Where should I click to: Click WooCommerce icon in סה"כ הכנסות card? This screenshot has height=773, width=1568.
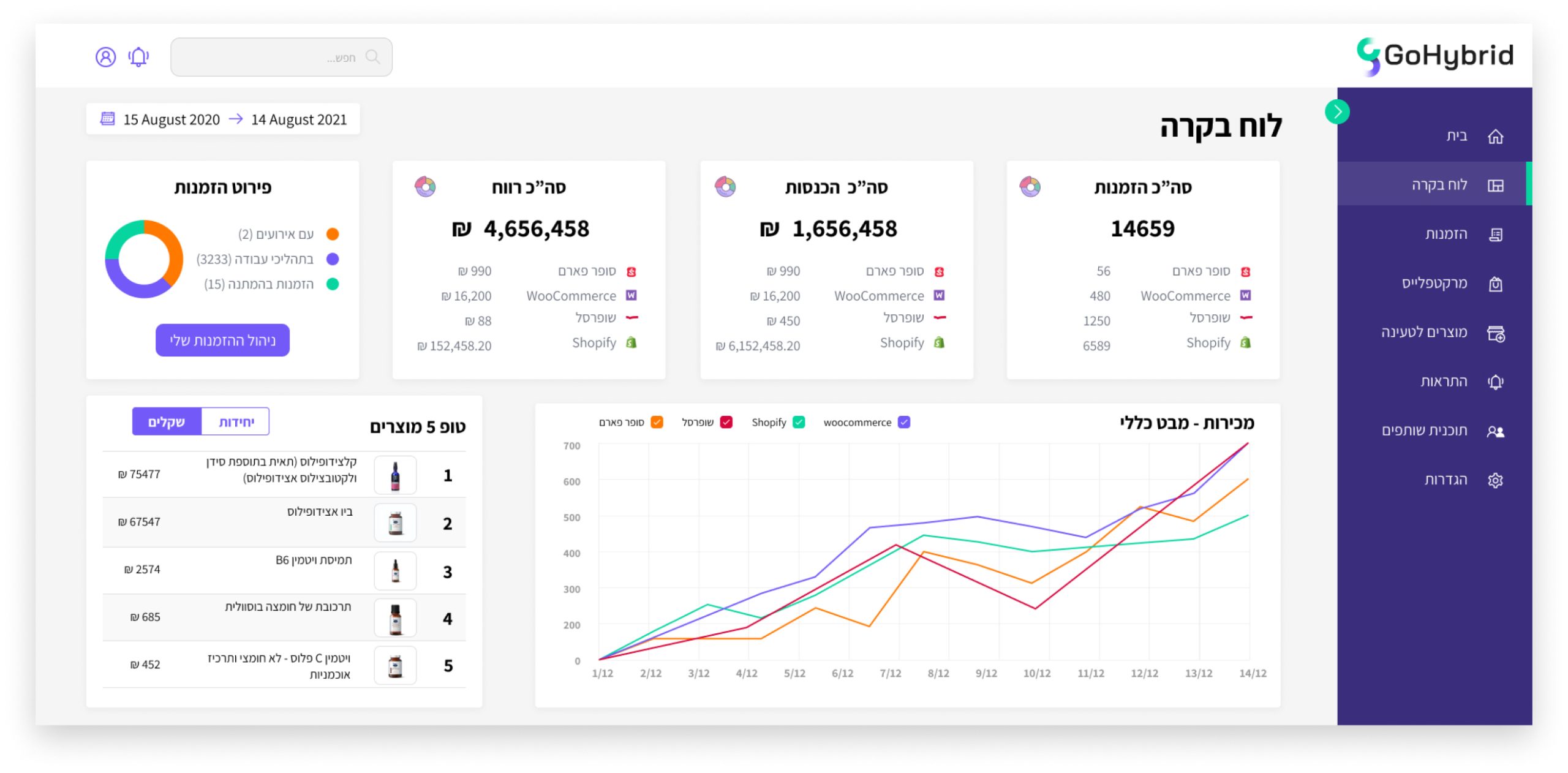[x=939, y=295]
